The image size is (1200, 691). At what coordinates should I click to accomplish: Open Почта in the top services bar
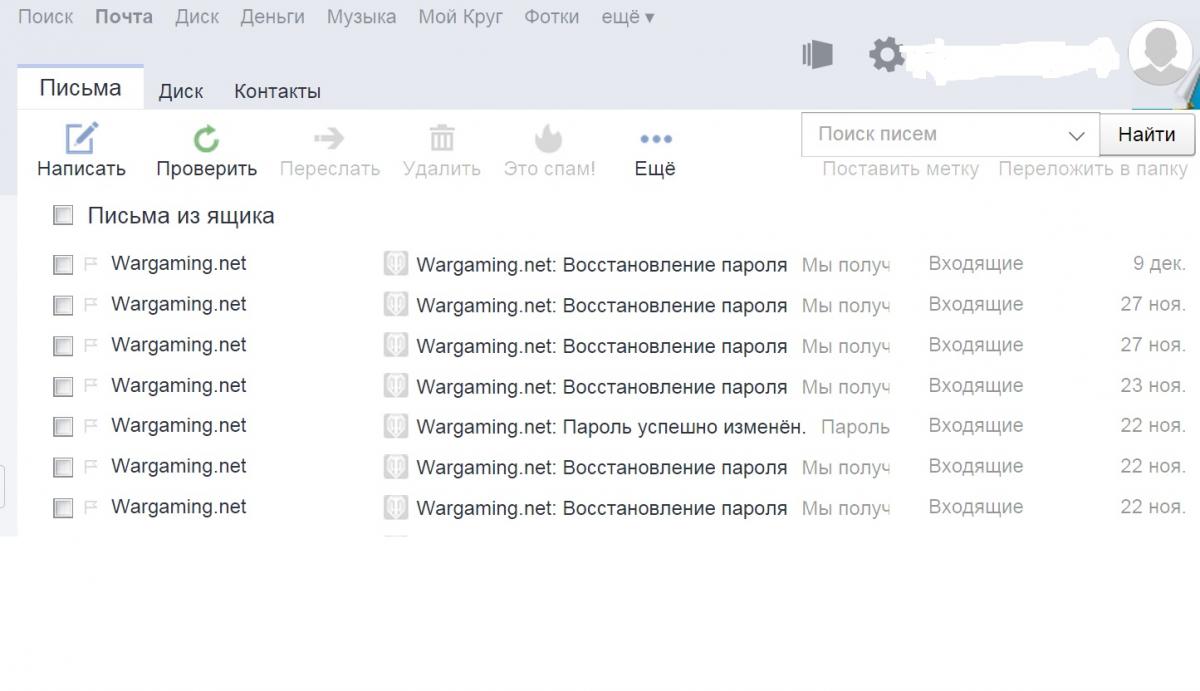coord(124,17)
